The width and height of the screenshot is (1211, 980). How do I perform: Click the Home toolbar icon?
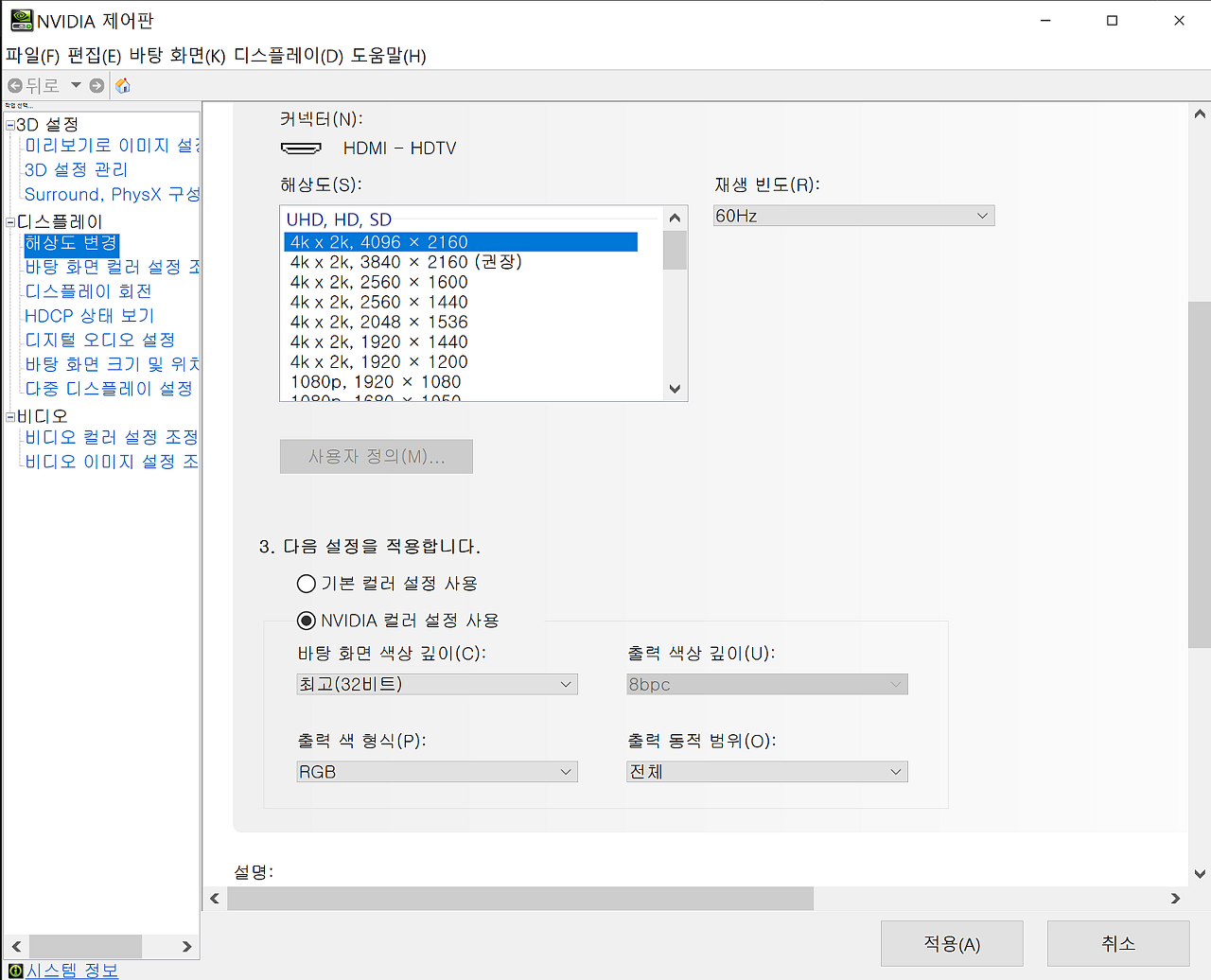click(123, 86)
